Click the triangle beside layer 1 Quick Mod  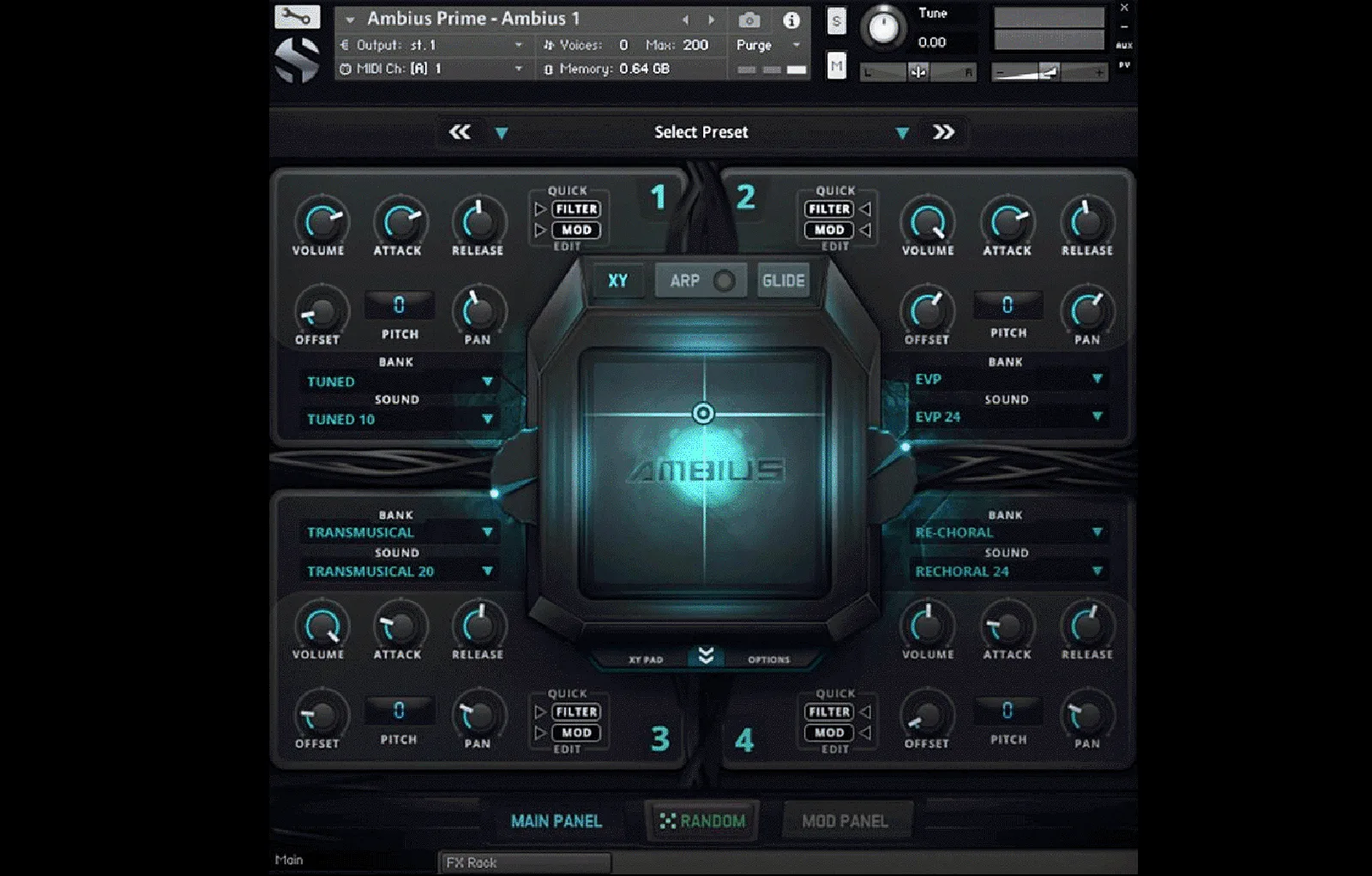pos(540,230)
